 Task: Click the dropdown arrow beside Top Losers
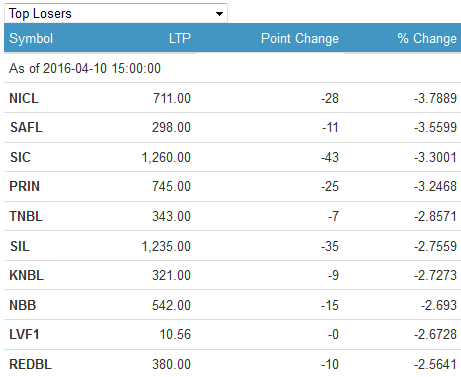coord(219,14)
